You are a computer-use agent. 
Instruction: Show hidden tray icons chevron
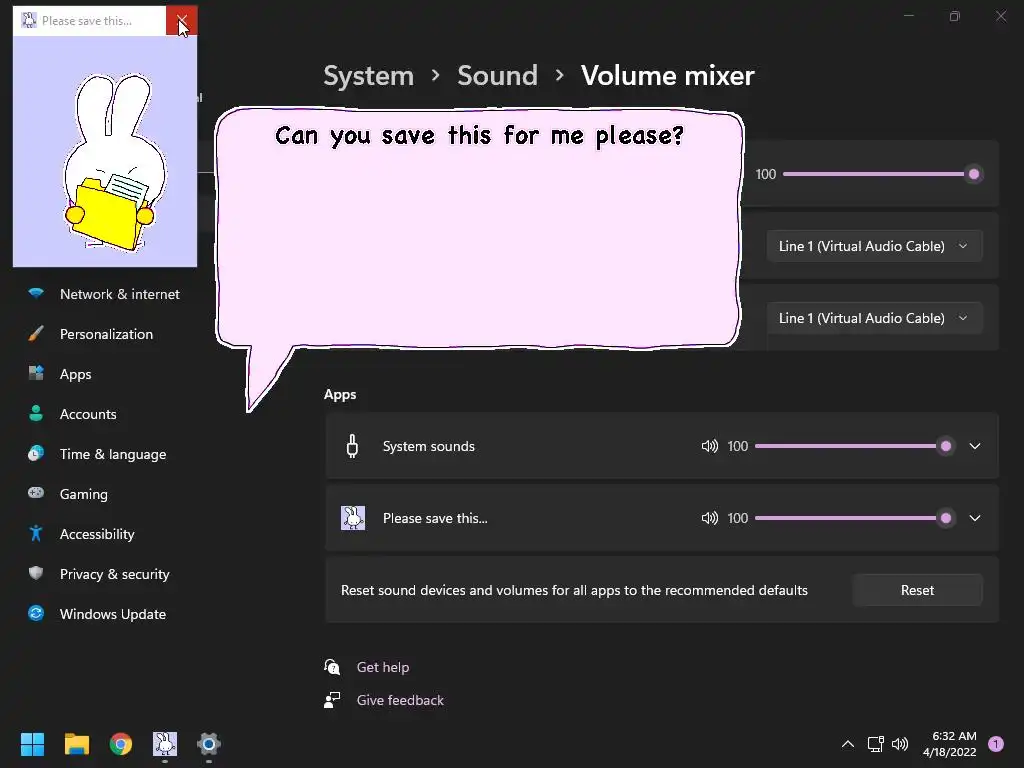848,744
